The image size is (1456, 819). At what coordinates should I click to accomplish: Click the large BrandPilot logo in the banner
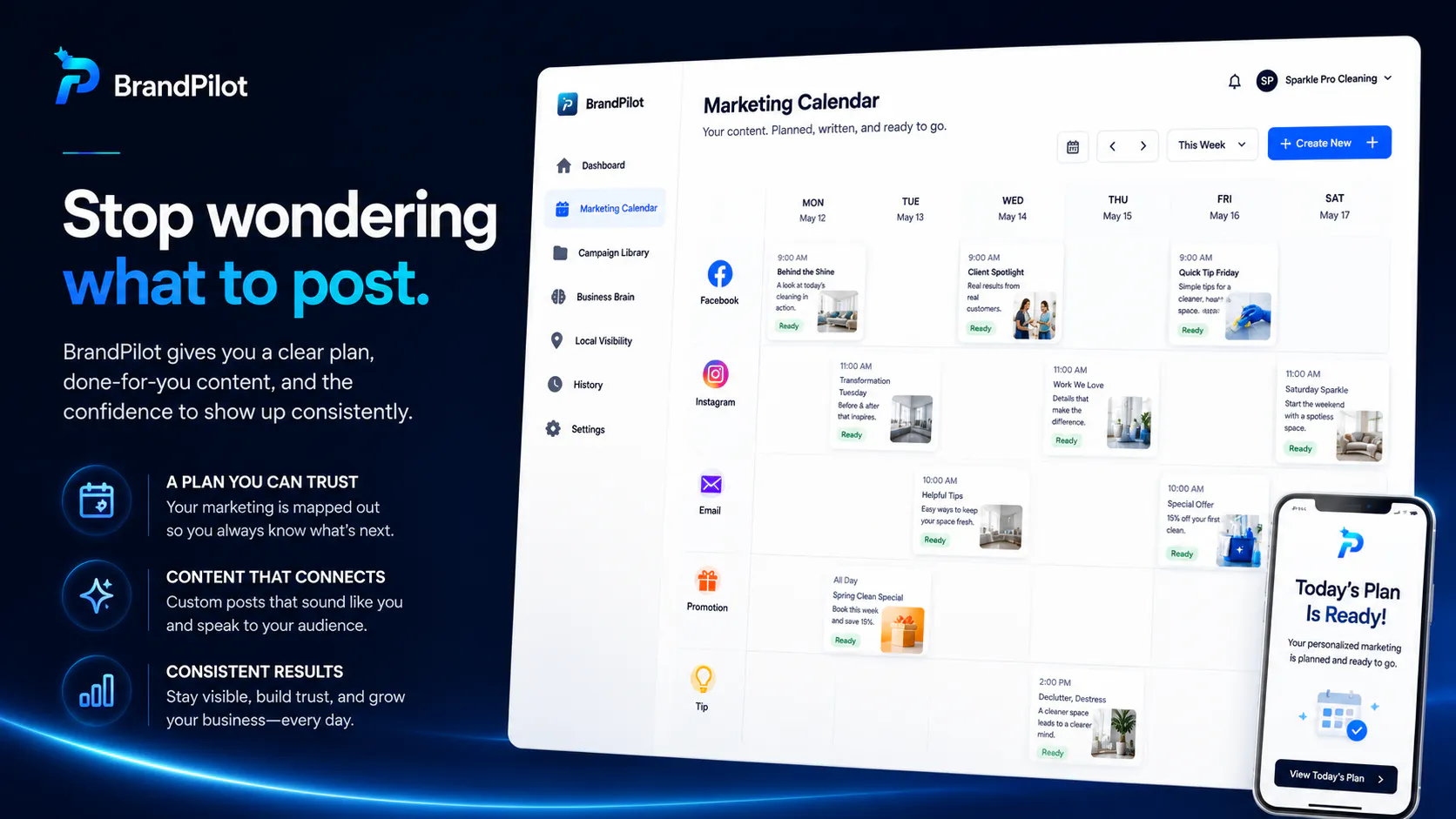pos(151,77)
